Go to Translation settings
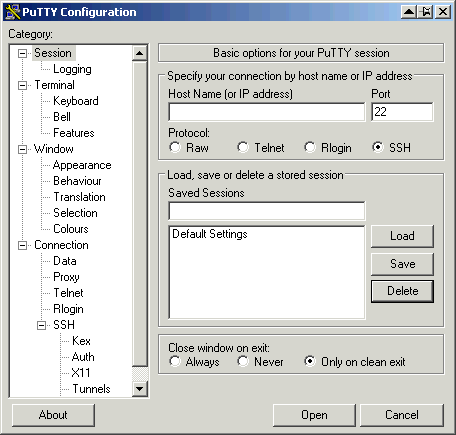Viewport: 456px width, 435px height. click(x=79, y=197)
